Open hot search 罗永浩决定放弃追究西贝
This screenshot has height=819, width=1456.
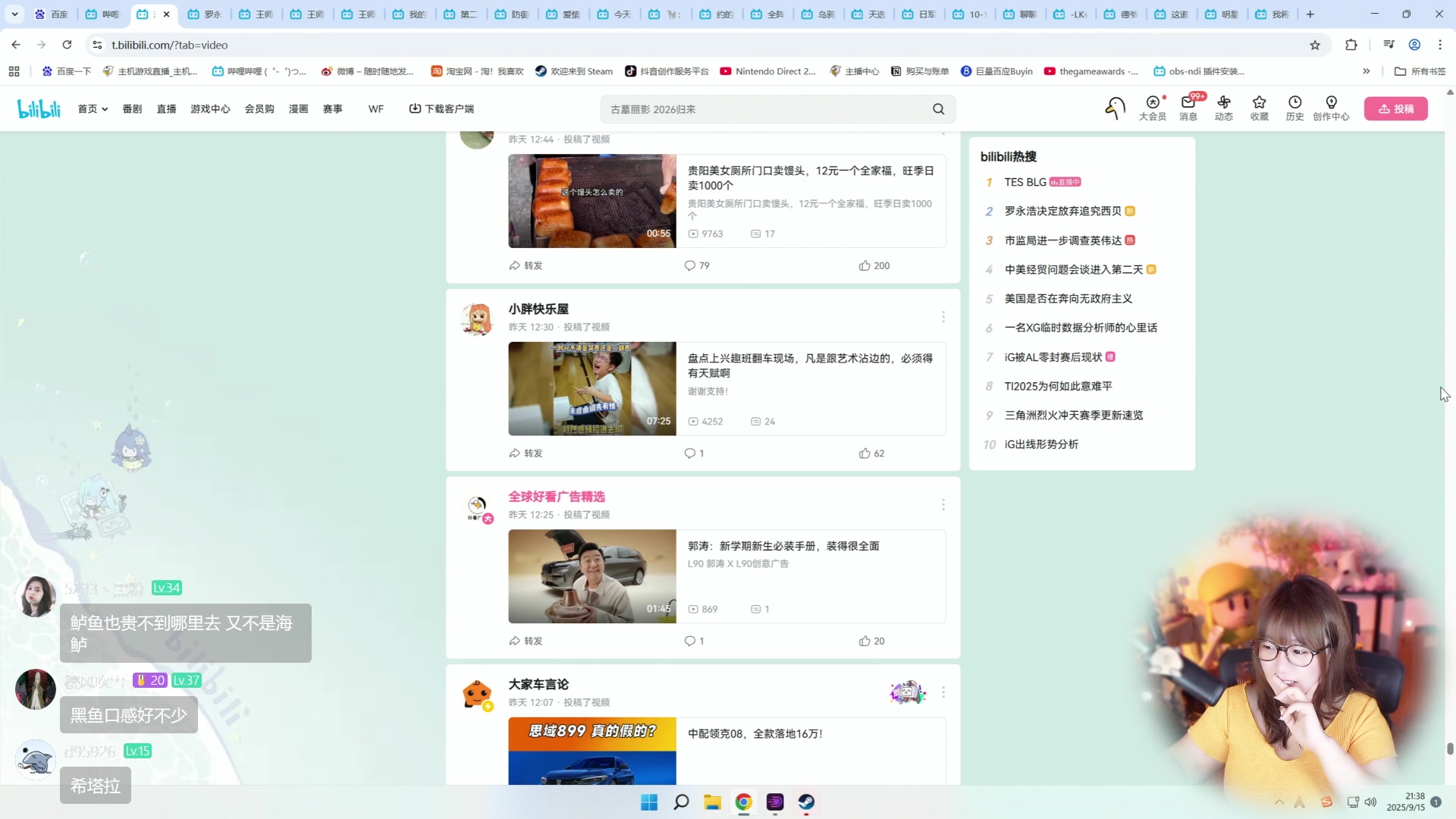click(x=1062, y=211)
